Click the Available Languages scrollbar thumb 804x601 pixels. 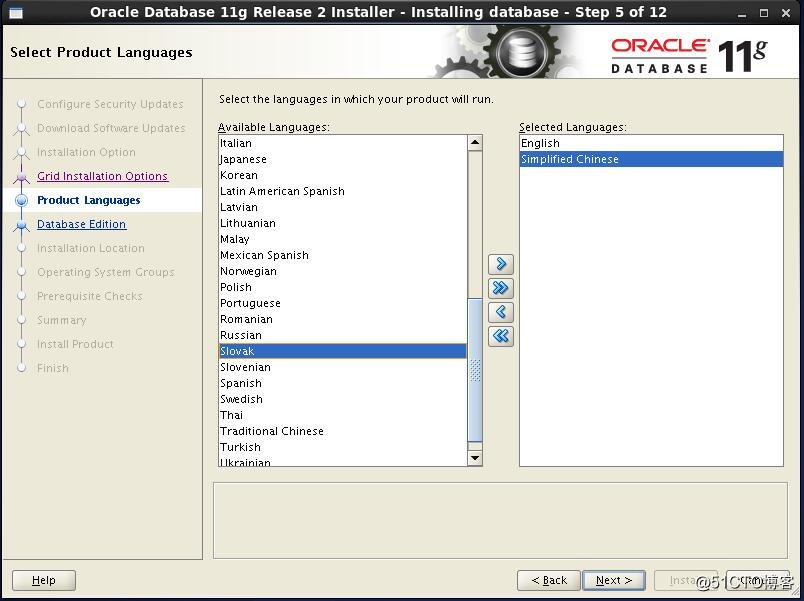475,370
